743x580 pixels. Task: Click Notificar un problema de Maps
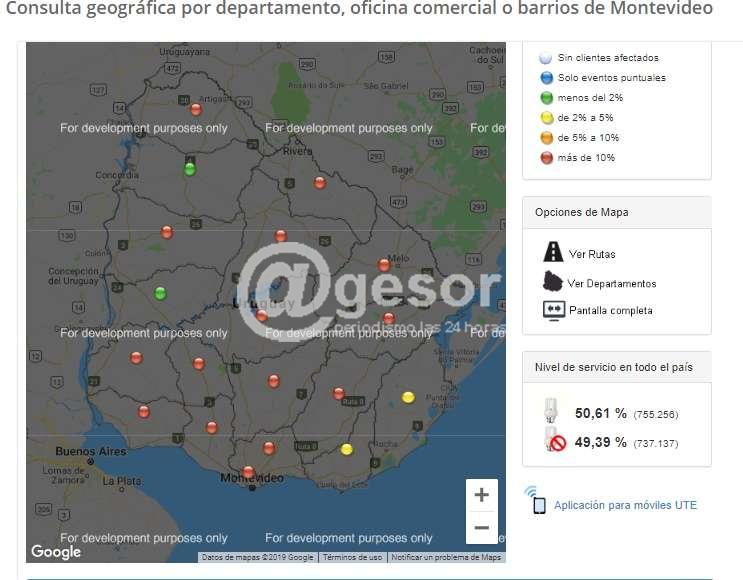(445, 557)
